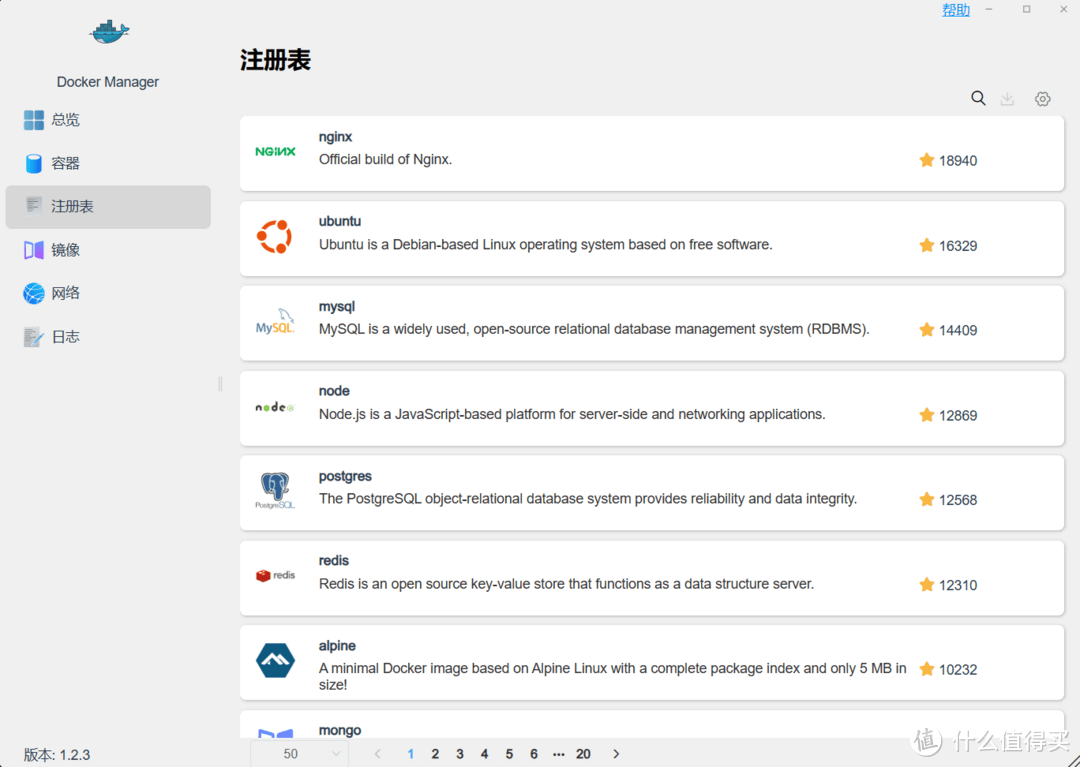Select the 注册表 registry menu item

click(108, 207)
